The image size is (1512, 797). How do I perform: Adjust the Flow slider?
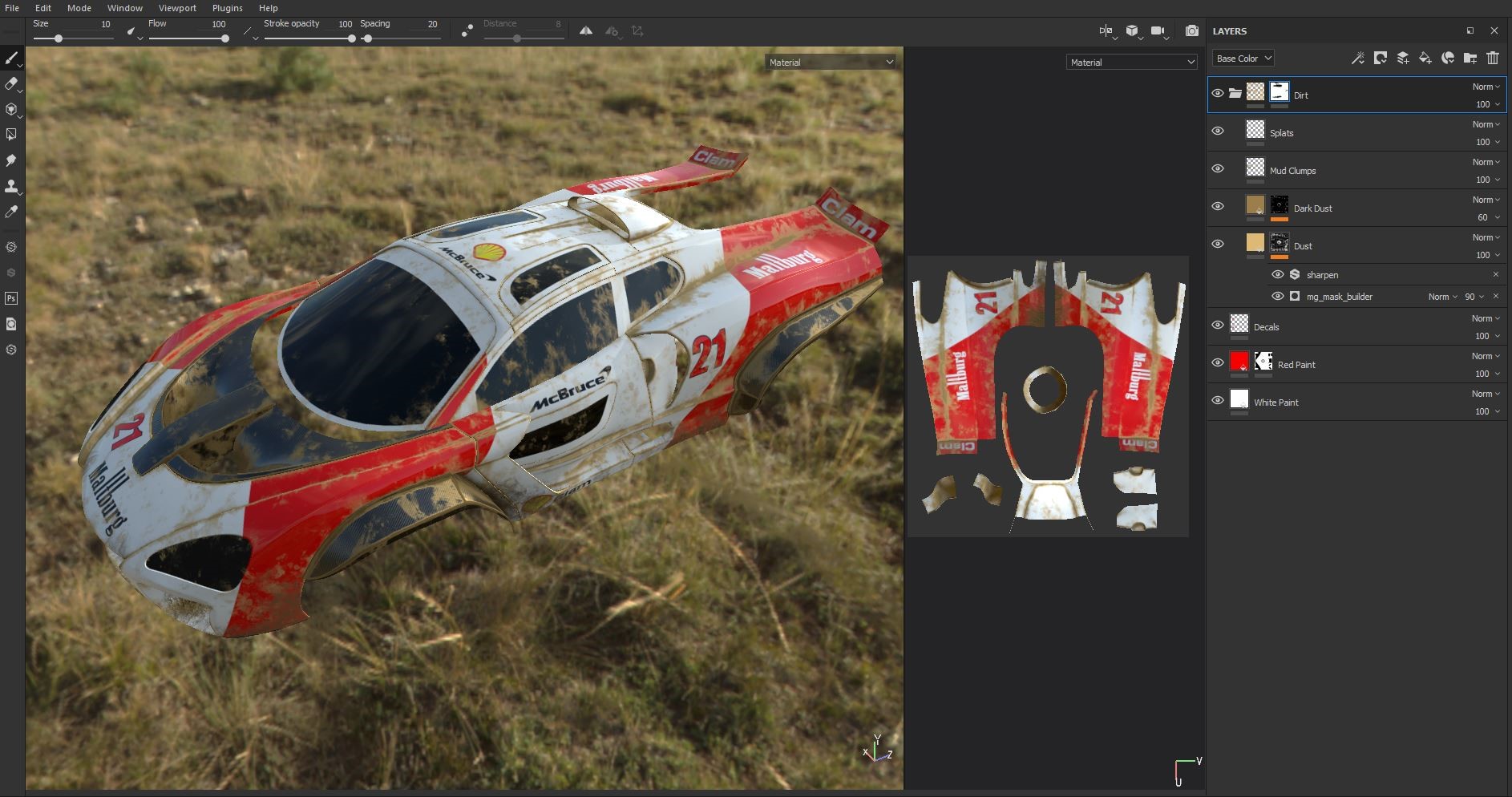[x=188, y=38]
